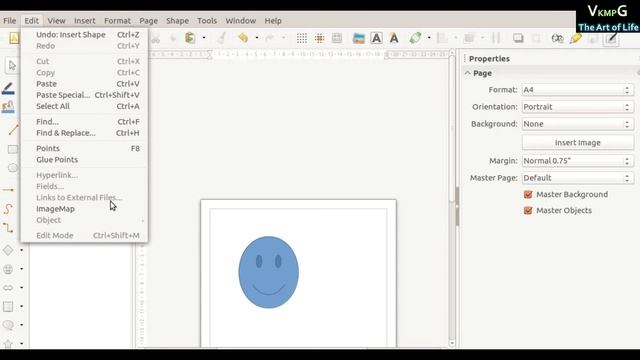Choose Find... in the Edit menu
The image size is (640, 360).
click(x=84, y=122)
